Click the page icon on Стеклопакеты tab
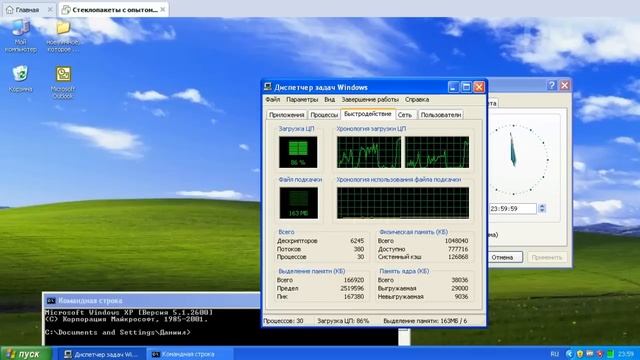The width and height of the screenshot is (640, 360). click(66, 10)
